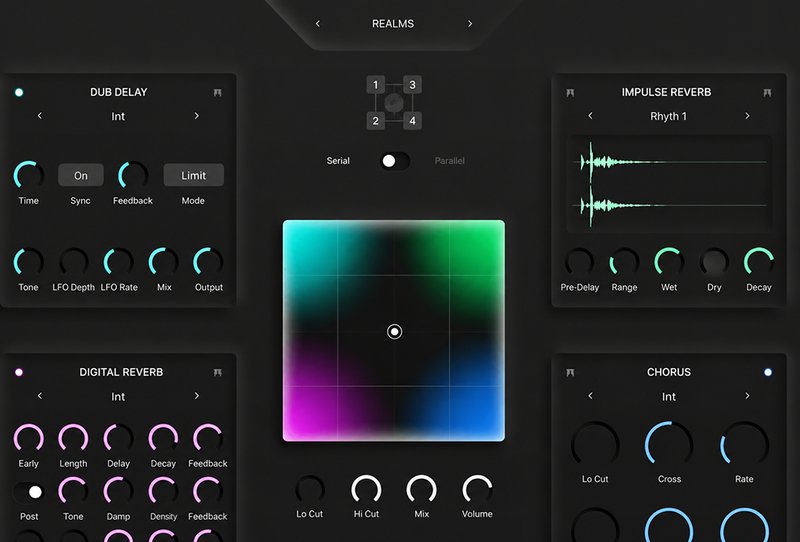This screenshot has height=542, width=800.
Task: Click the Dub Delay Output knob
Action: point(208,262)
